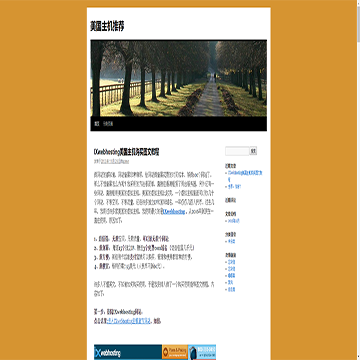Open the IXwebhosting article title heading
360x360 pixels.
127,152
